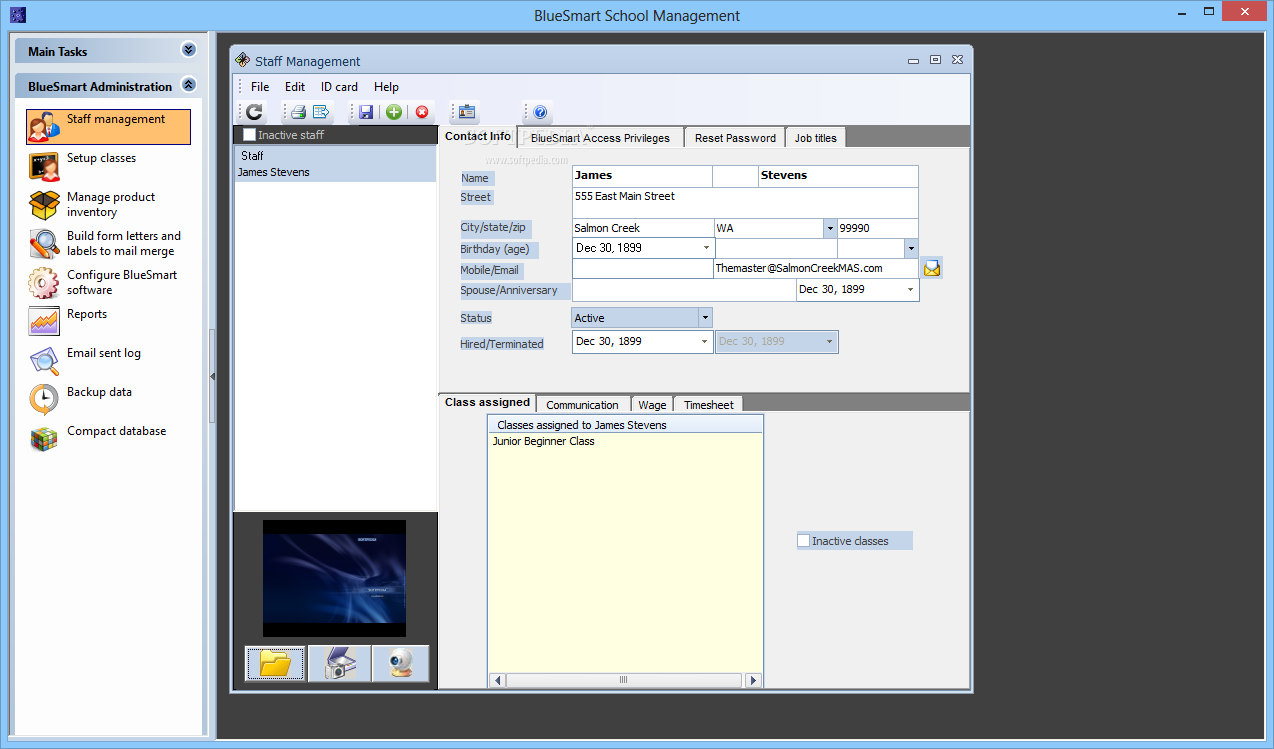1274x749 pixels.
Task: Click the Backup data clock icon
Action: point(44,400)
